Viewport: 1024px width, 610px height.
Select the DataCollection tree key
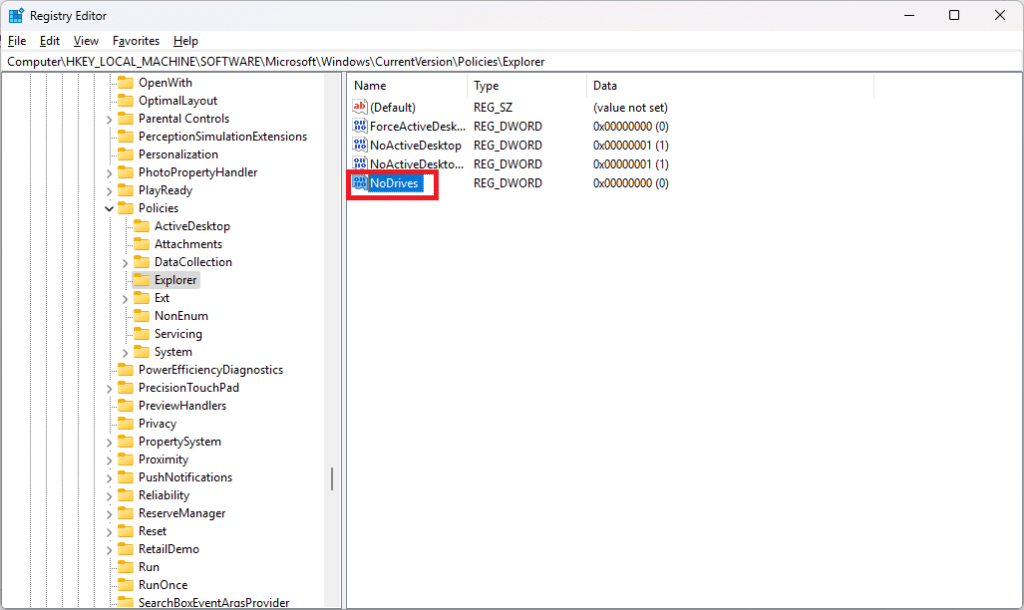pyautogui.click(x=193, y=262)
